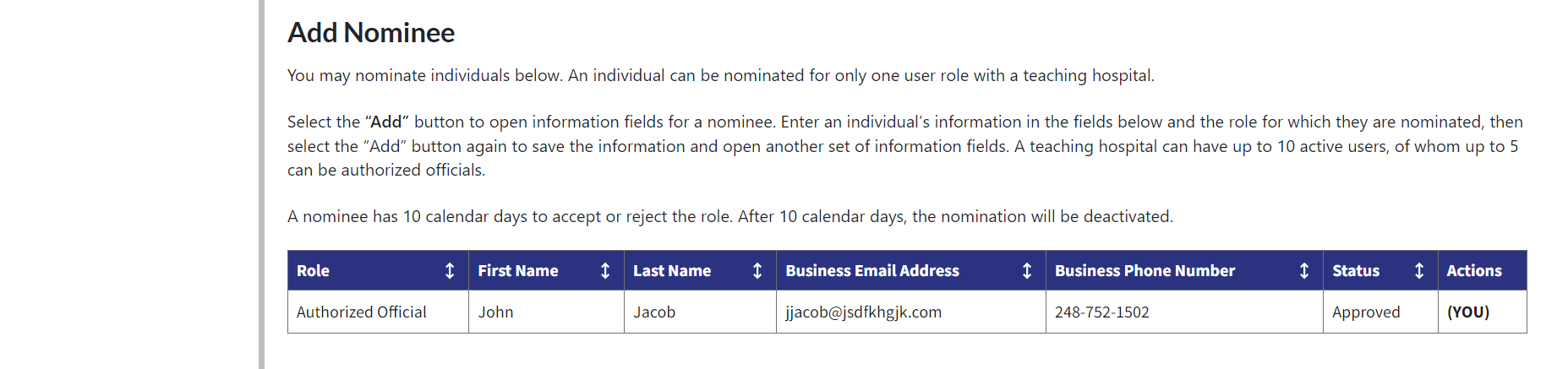Click the "Business Phone Number" header text
Viewport: 1568px width, 369px height.
click(1145, 271)
